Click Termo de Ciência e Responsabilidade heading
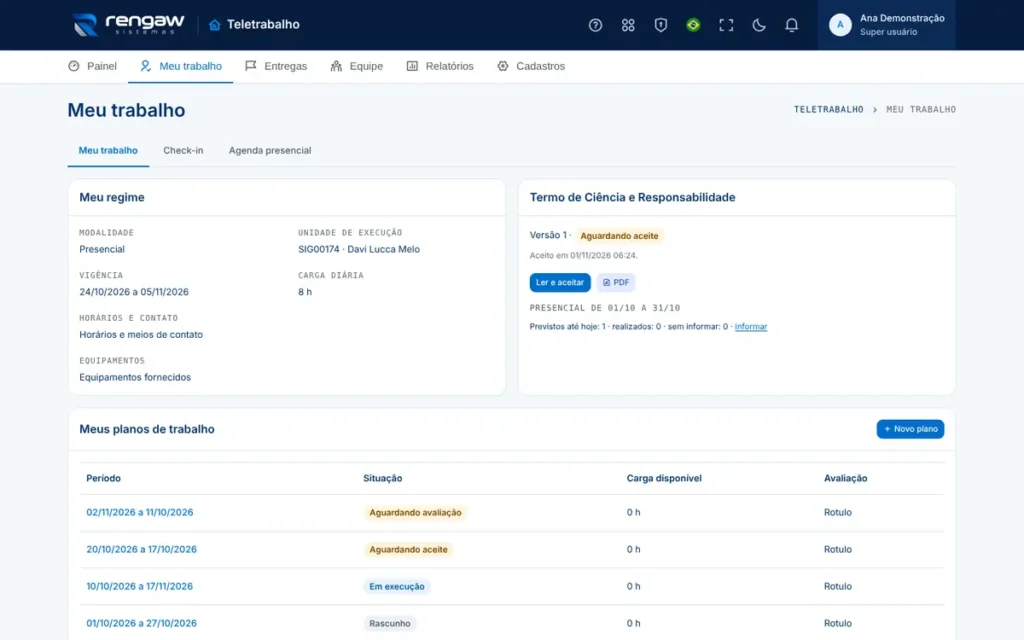Screen dimensions: 1024x640 point(632,197)
